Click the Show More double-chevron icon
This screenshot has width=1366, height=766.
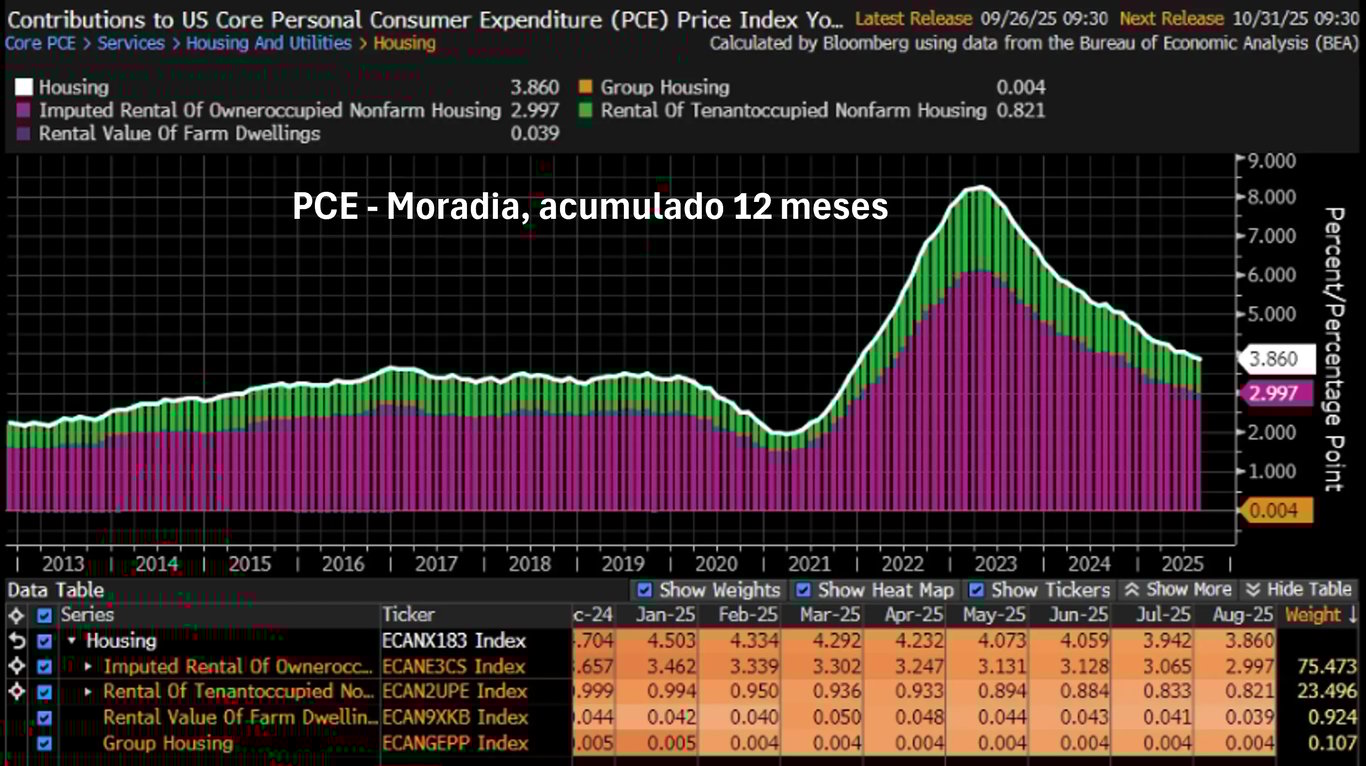pyautogui.click(x=1132, y=590)
